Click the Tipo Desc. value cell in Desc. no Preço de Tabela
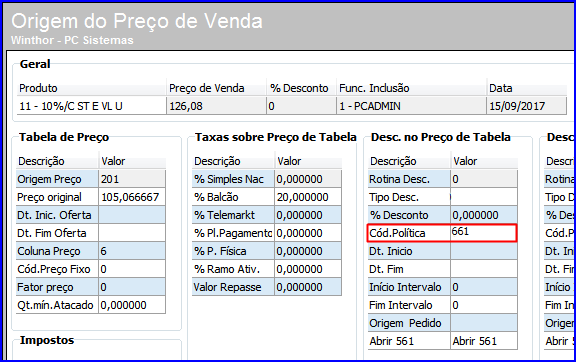The height and width of the screenshot is (362, 576). click(x=484, y=197)
